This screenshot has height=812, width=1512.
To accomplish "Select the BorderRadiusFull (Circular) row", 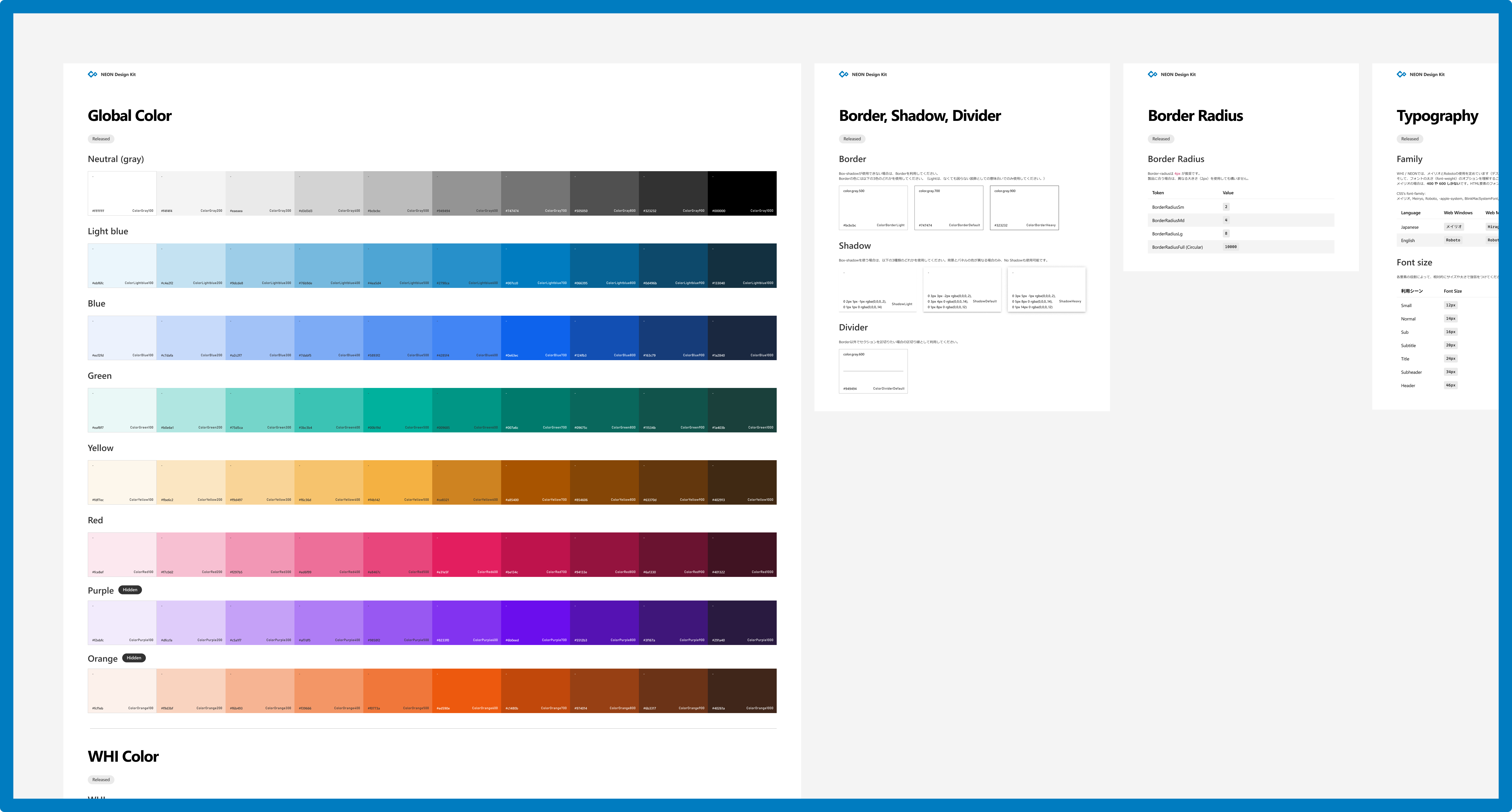I will (1241, 247).
